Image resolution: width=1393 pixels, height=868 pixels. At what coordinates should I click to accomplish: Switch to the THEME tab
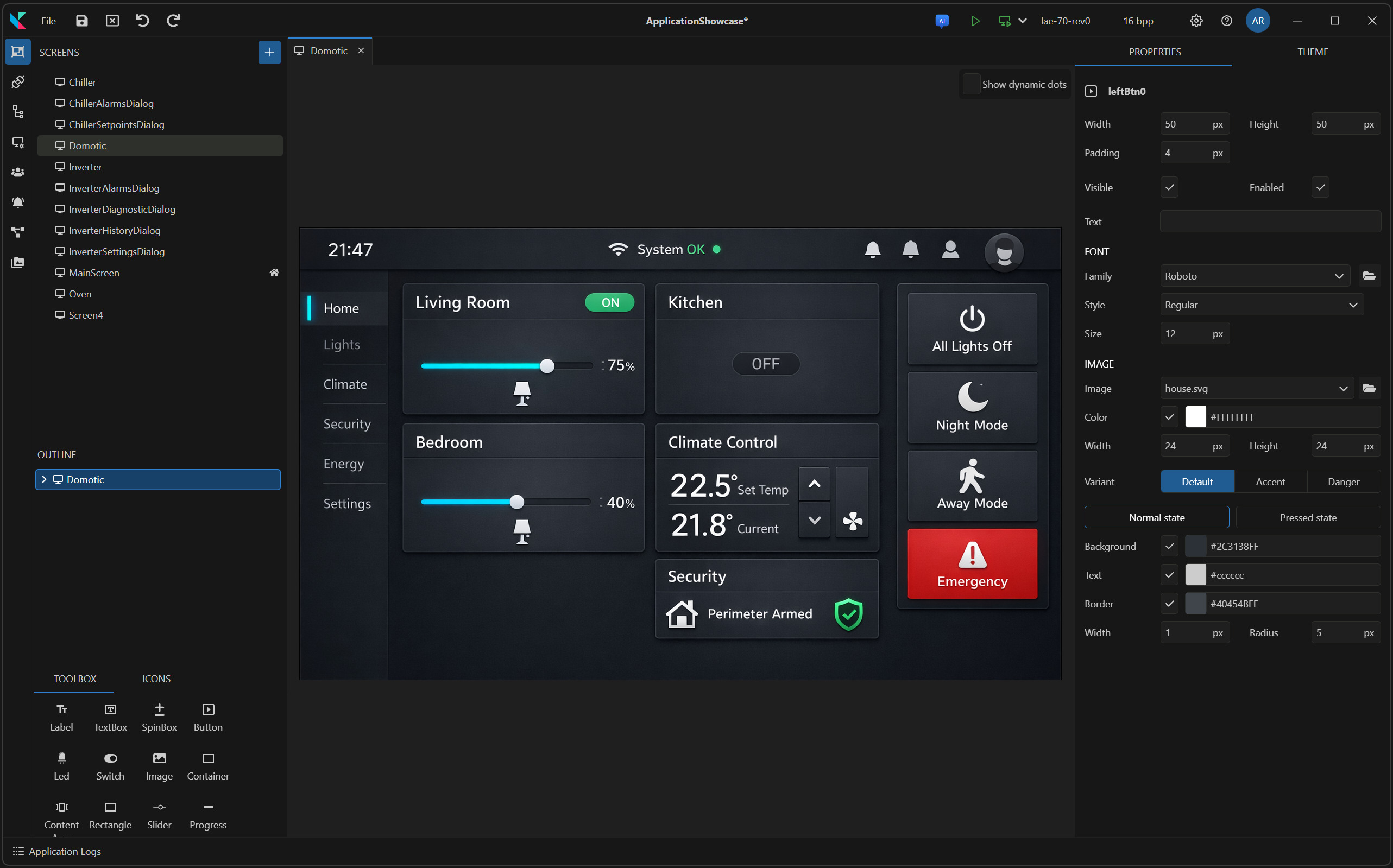pos(1313,52)
